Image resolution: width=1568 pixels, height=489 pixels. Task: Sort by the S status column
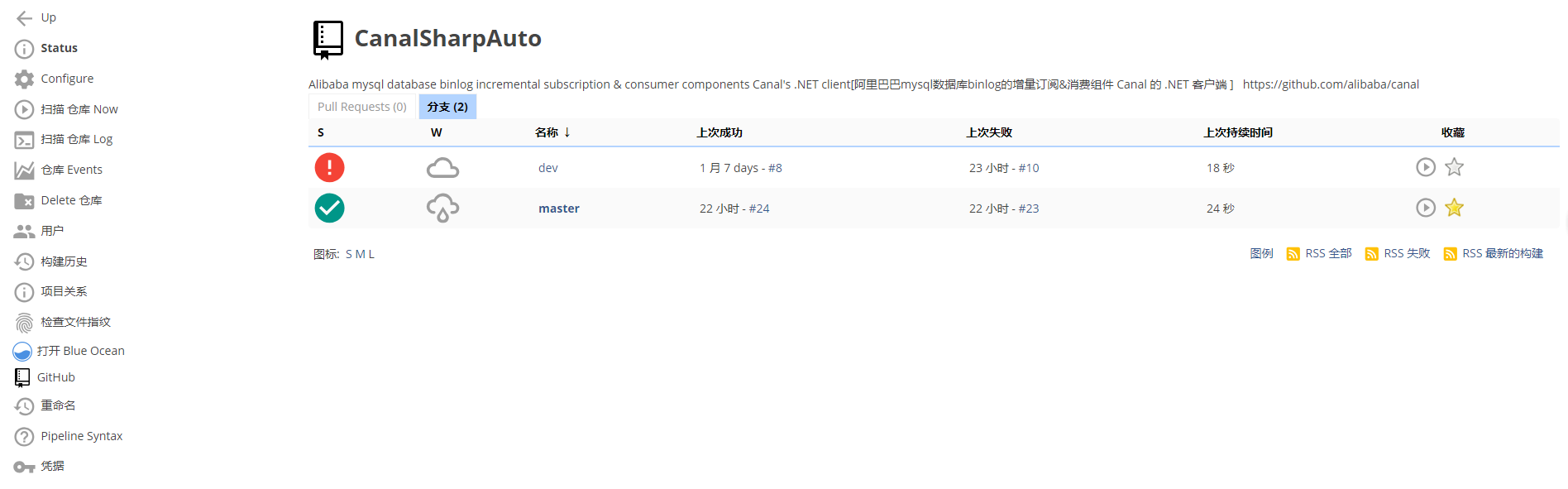(x=321, y=132)
